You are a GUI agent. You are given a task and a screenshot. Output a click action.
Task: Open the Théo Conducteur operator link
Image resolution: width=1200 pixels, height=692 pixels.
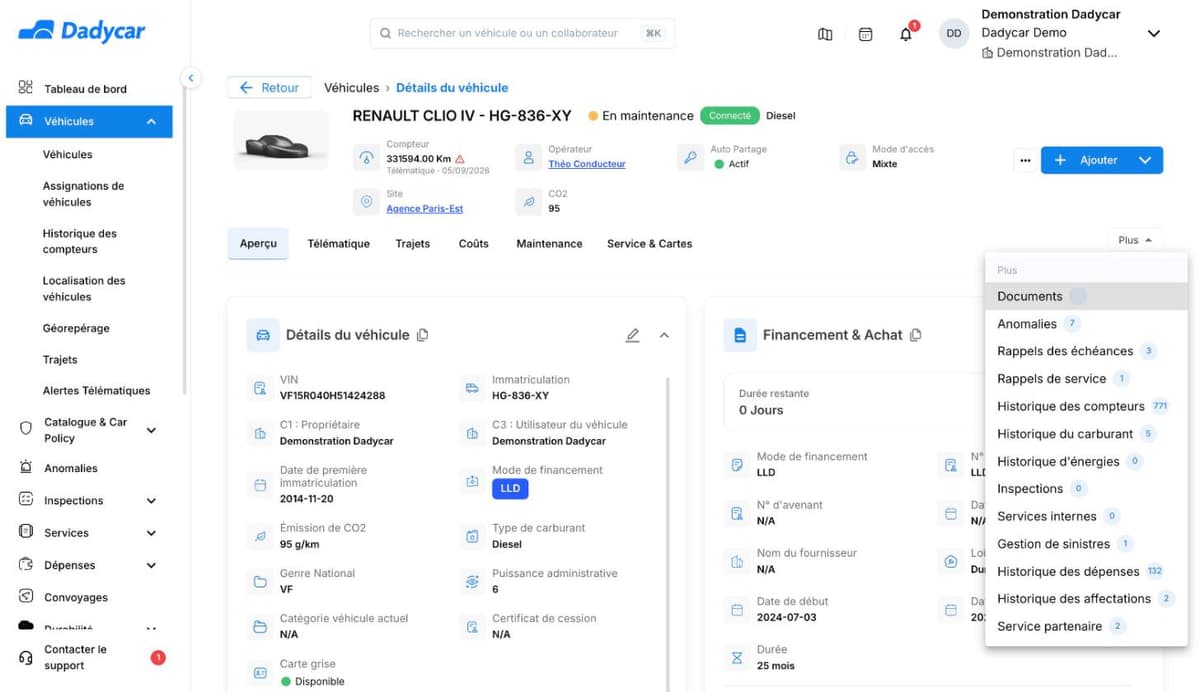(x=587, y=164)
